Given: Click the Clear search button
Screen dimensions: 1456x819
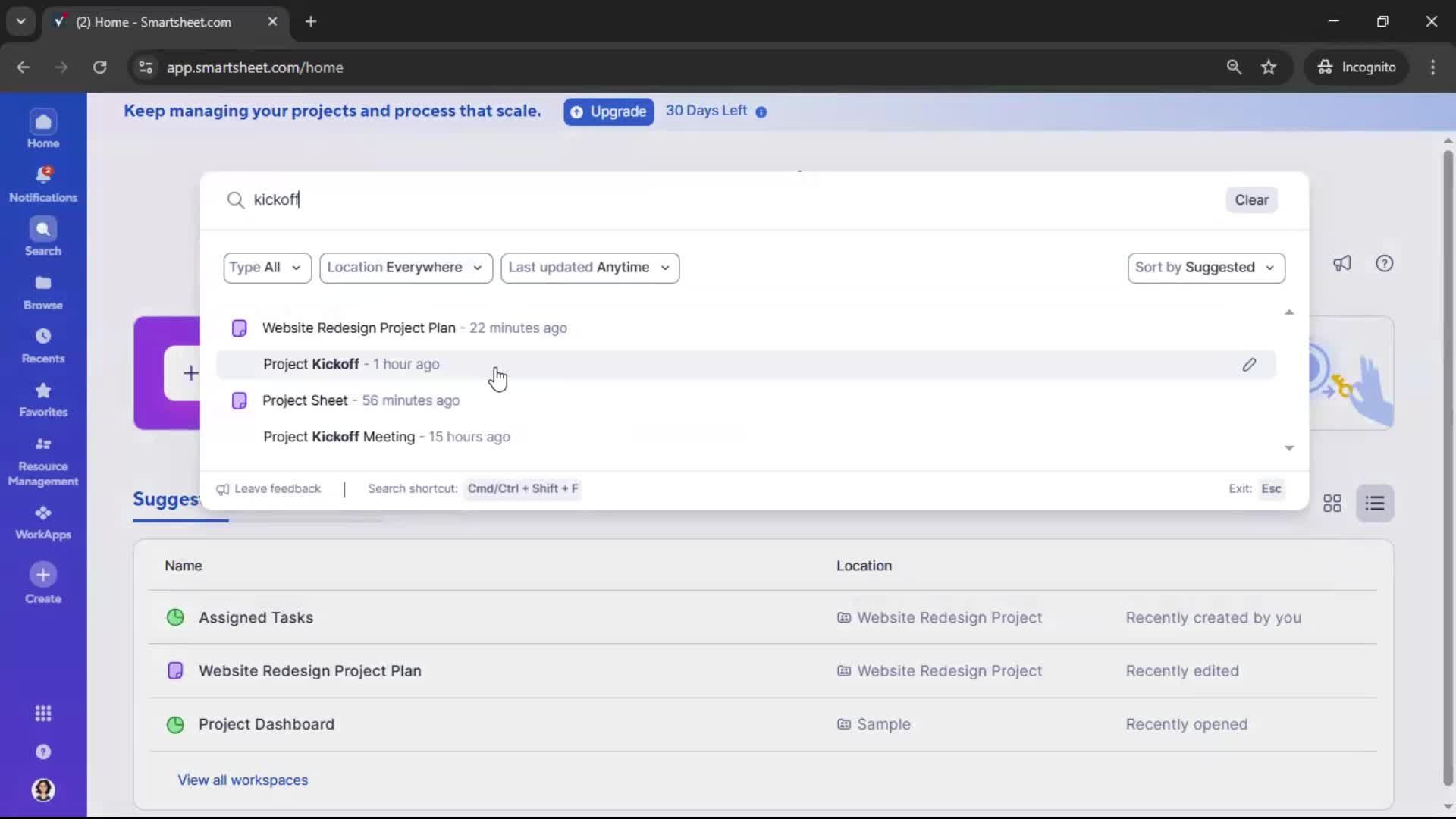Looking at the screenshot, I should 1251,199.
